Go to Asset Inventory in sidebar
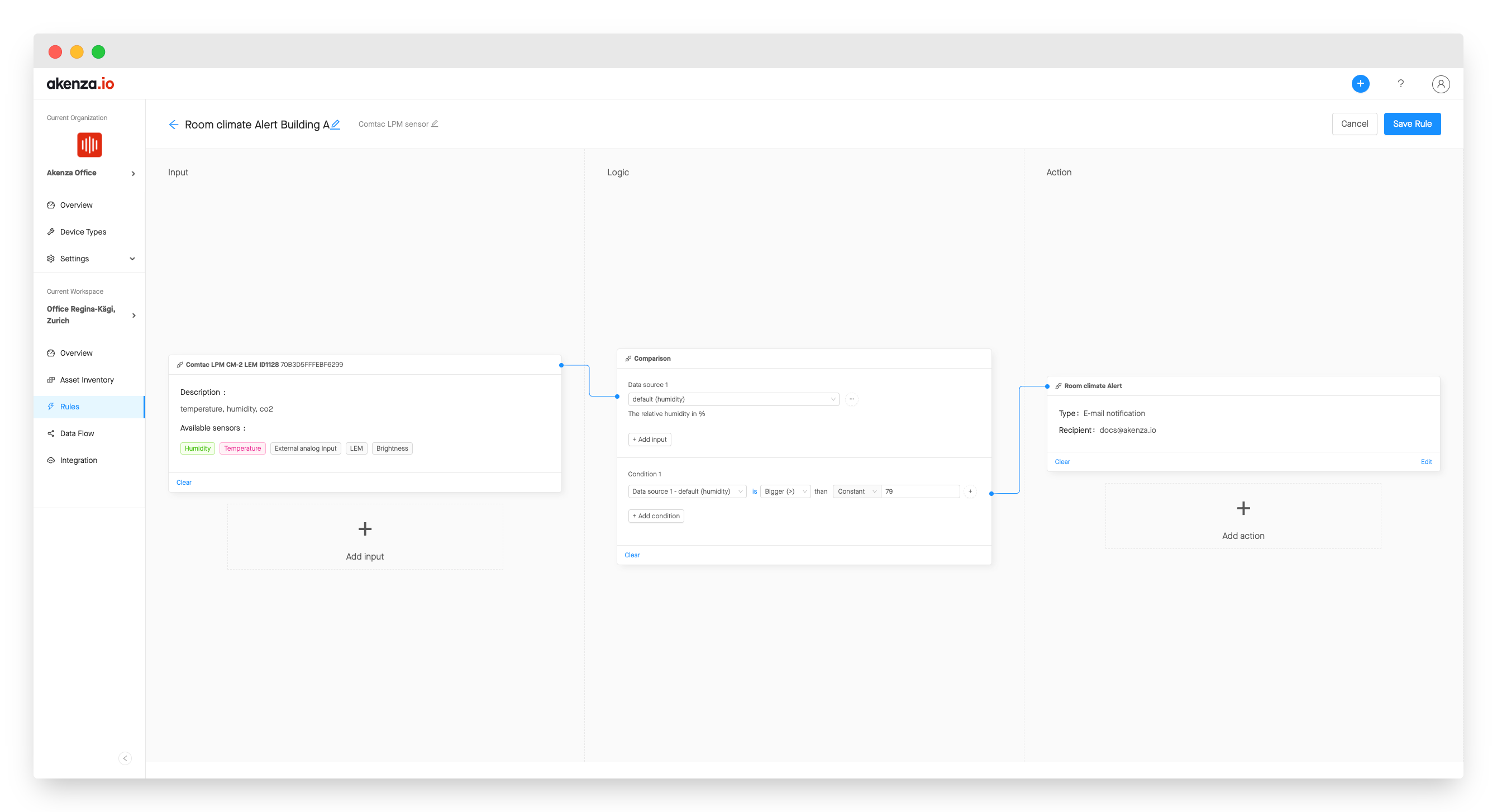 [x=87, y=380]
